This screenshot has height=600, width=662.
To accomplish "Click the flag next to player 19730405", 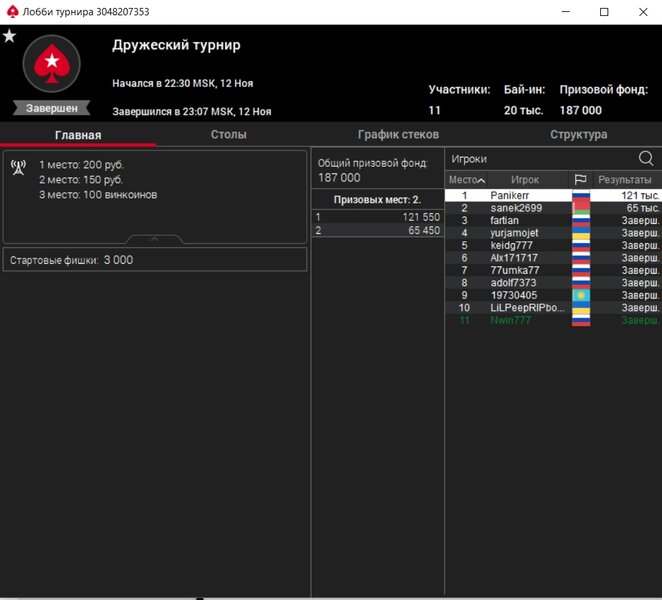I will tap(580, 296).
